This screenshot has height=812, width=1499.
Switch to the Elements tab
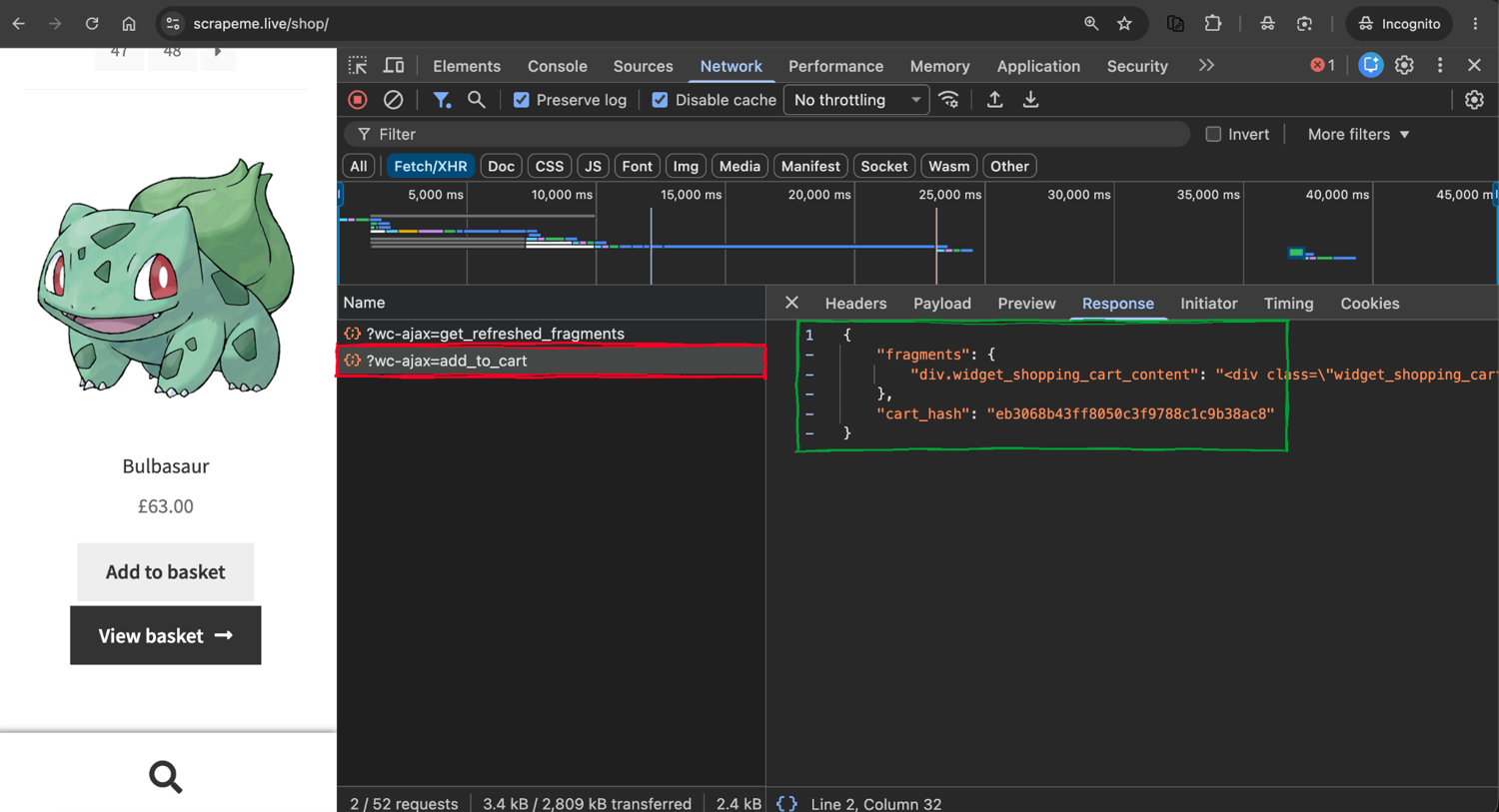[x=467, y=66]
